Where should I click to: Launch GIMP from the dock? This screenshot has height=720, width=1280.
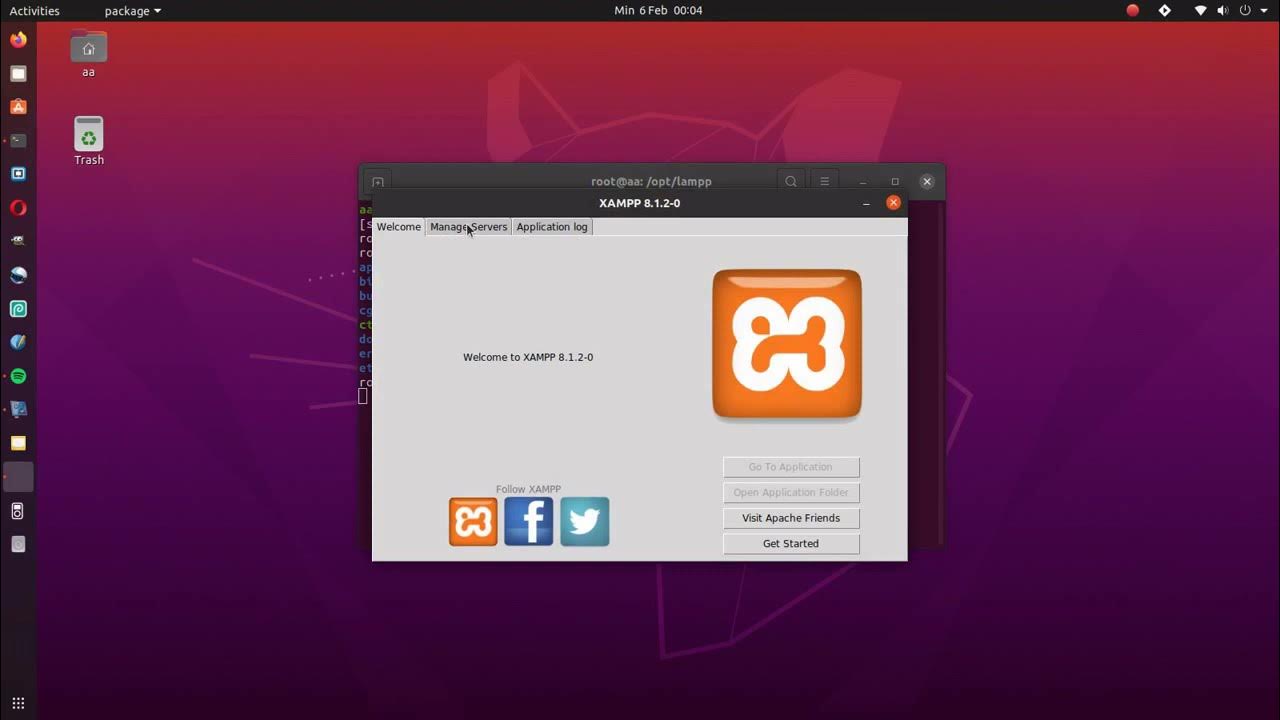pyautogui.click(x=18, y=241)
